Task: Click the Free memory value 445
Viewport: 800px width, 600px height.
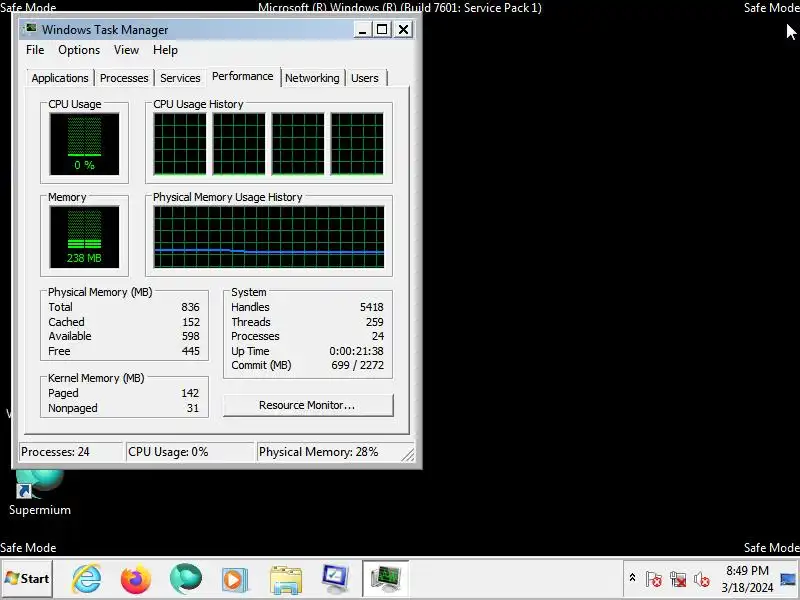Action: pos(191,351)
